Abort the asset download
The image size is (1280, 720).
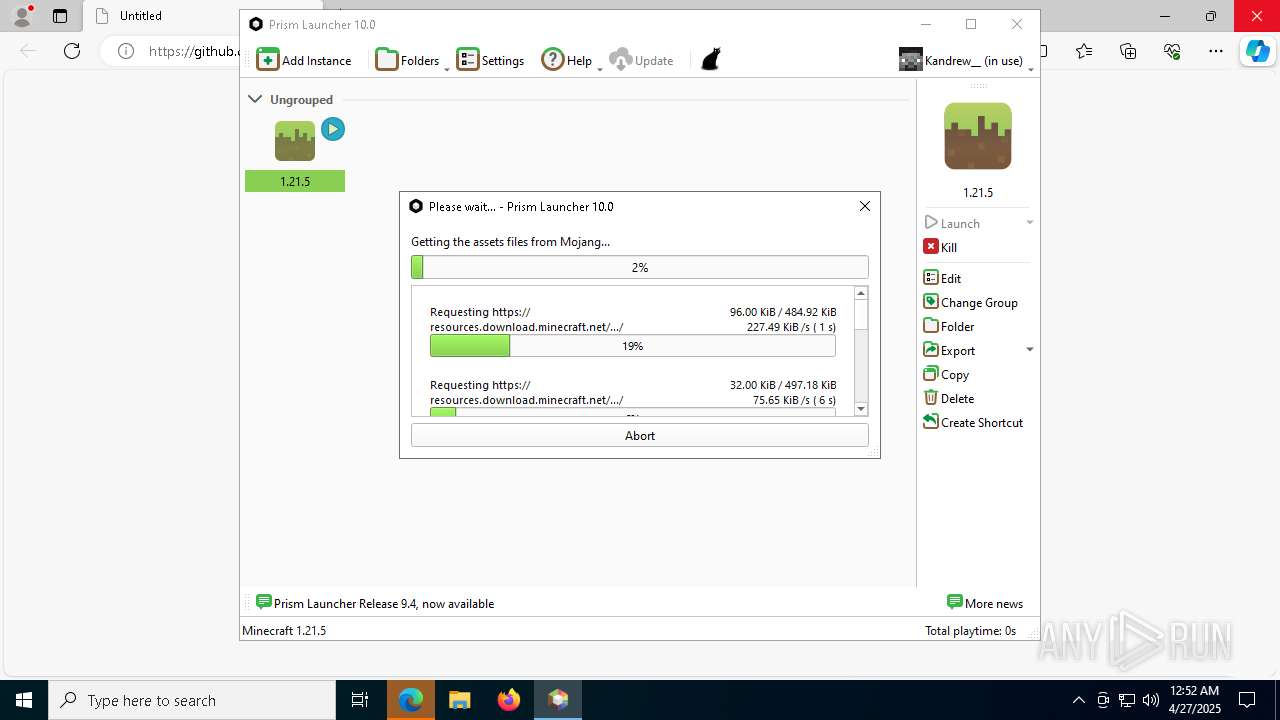(640, 435)
